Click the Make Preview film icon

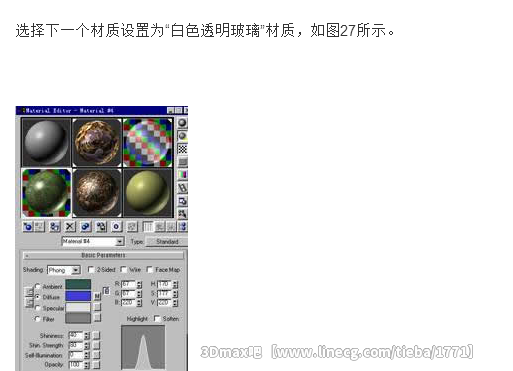tap(182, 188)
